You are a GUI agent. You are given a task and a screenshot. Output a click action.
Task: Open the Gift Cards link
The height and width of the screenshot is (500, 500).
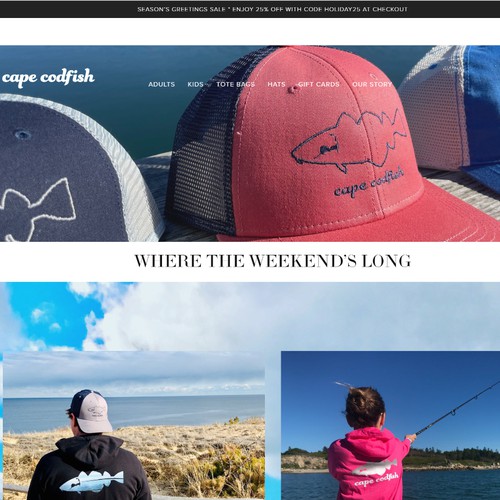319,84
